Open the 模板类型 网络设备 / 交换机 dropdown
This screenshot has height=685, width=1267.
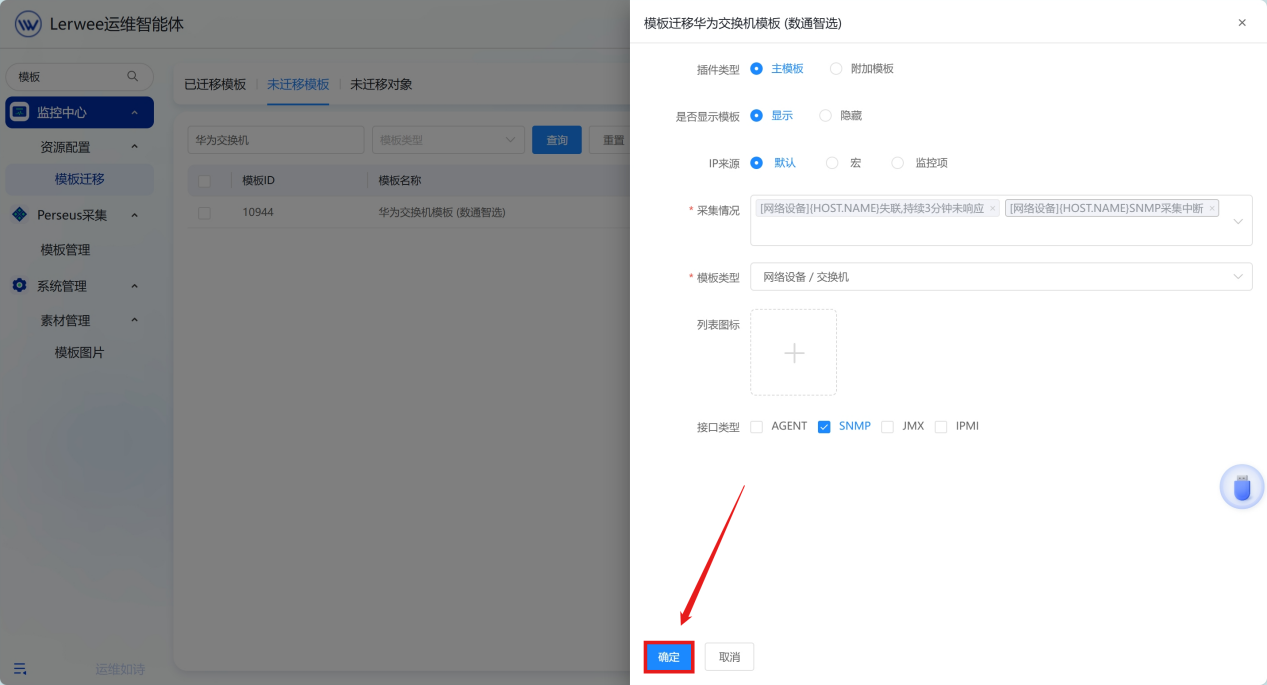(x=1001, y=277)
